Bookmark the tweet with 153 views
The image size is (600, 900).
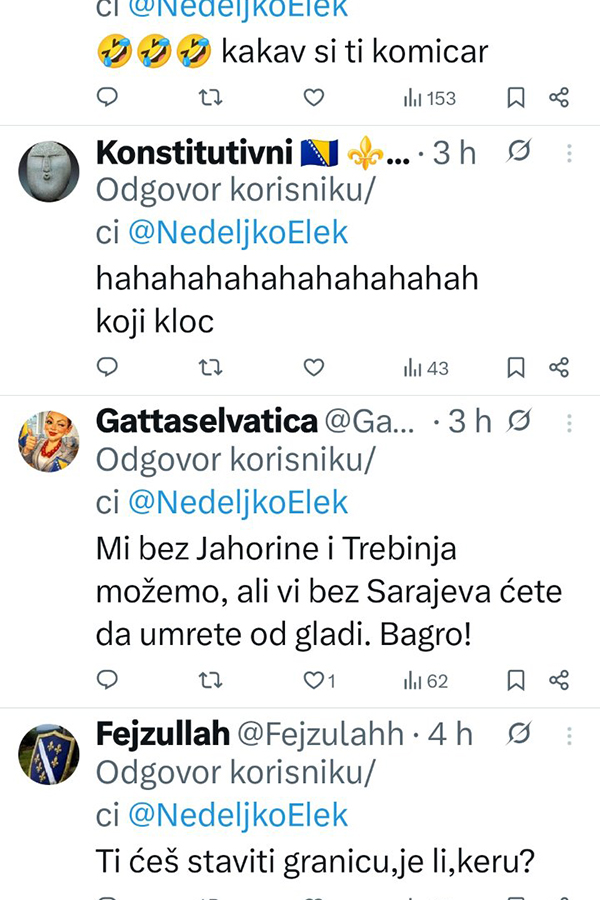click(516, 97)
